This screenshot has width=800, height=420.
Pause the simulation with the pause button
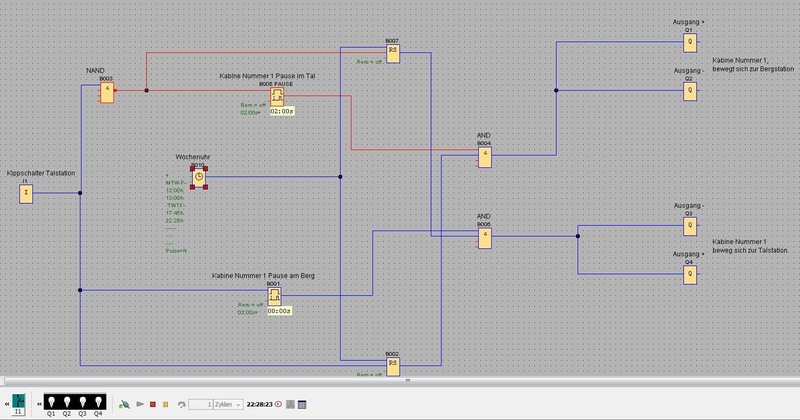click(165, 404)
